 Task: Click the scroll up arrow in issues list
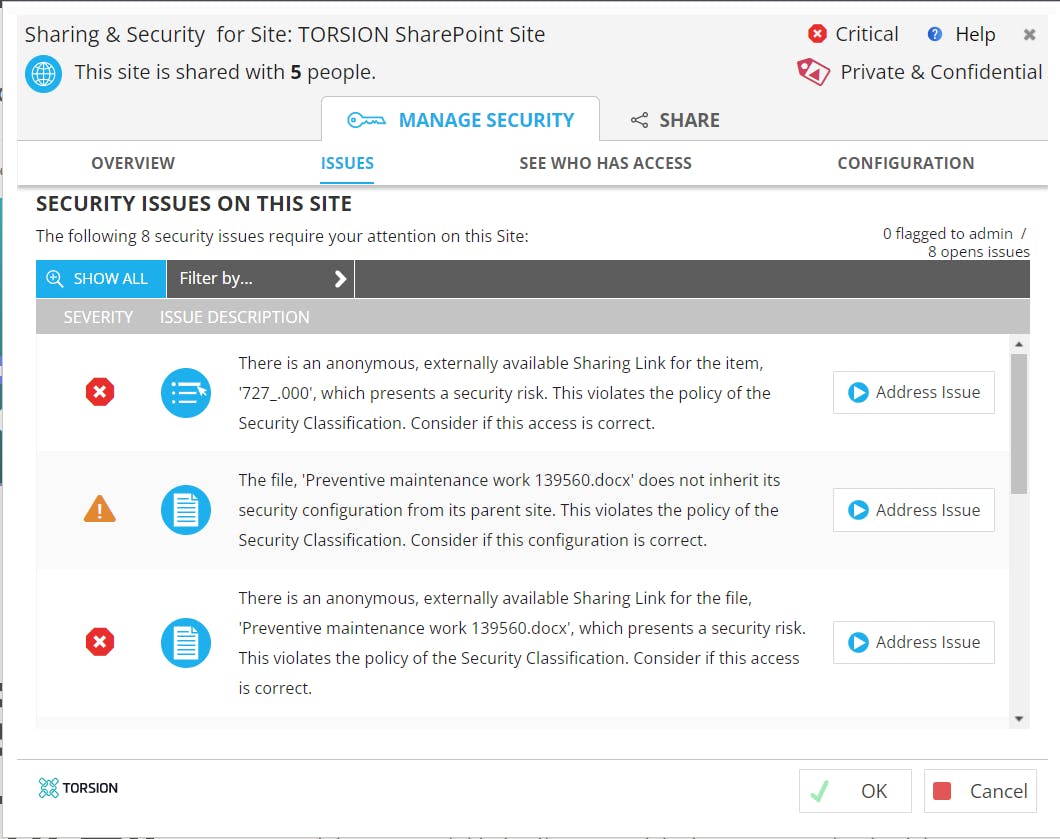pyautogui.click(x=1019, y=345)
